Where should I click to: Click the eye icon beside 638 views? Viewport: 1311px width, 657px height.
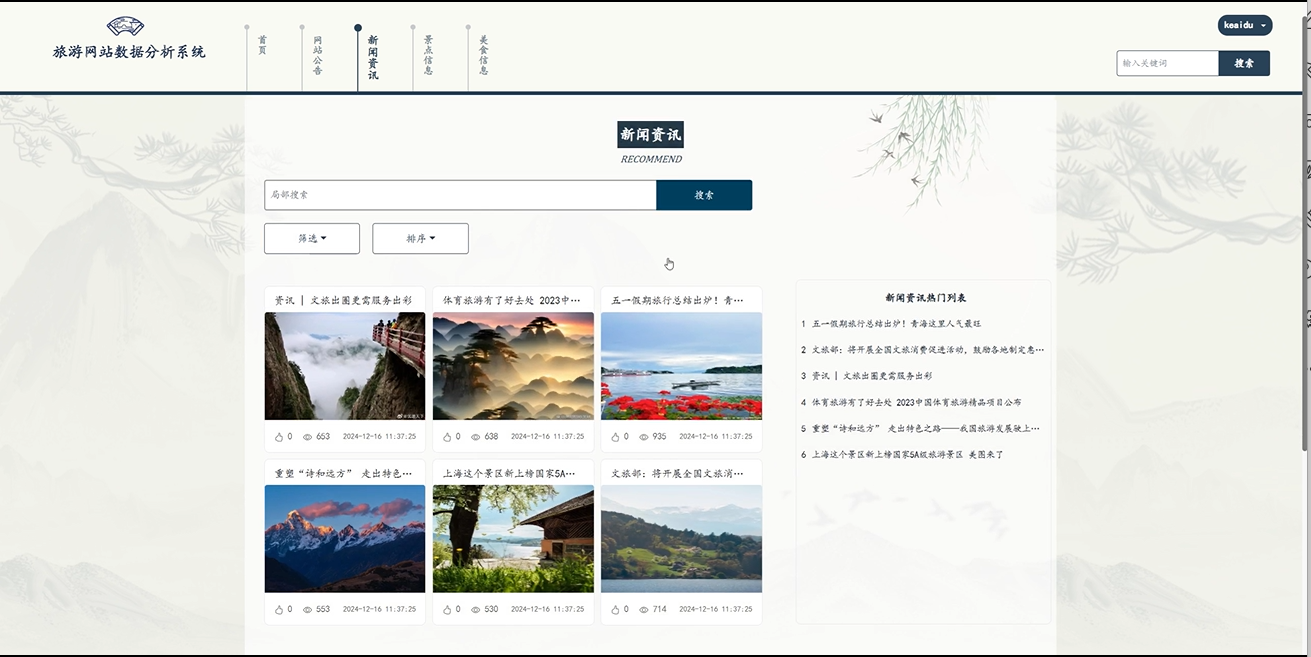point(475,437)
